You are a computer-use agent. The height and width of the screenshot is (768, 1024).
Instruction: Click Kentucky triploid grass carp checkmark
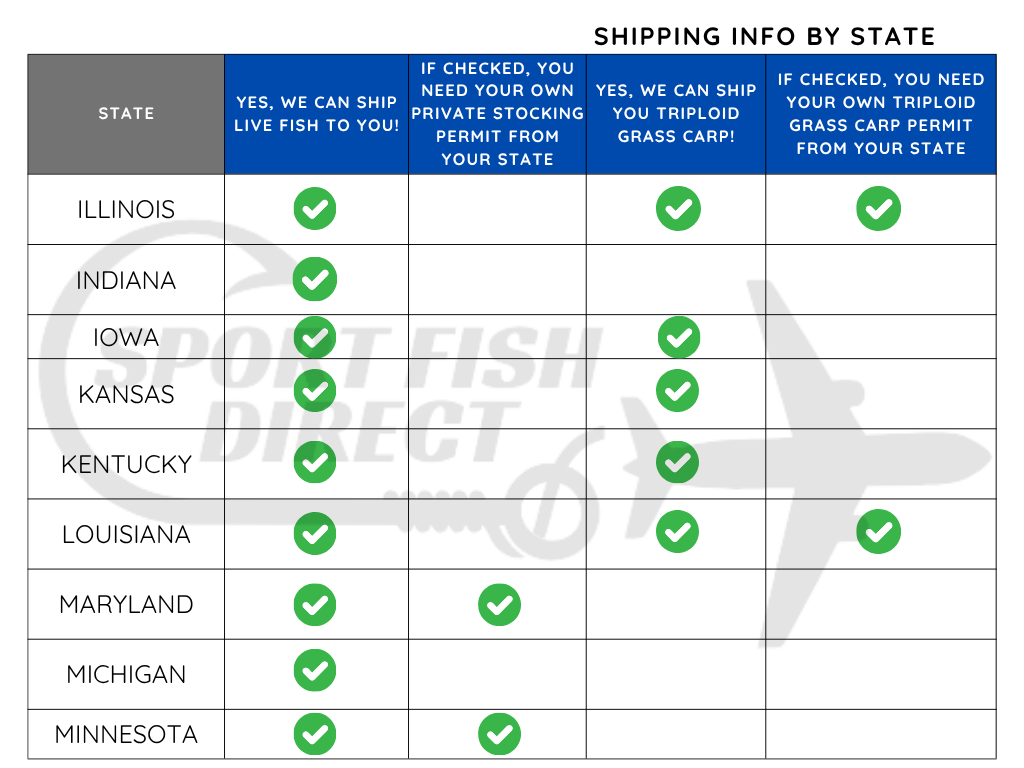tap(677, 462)
